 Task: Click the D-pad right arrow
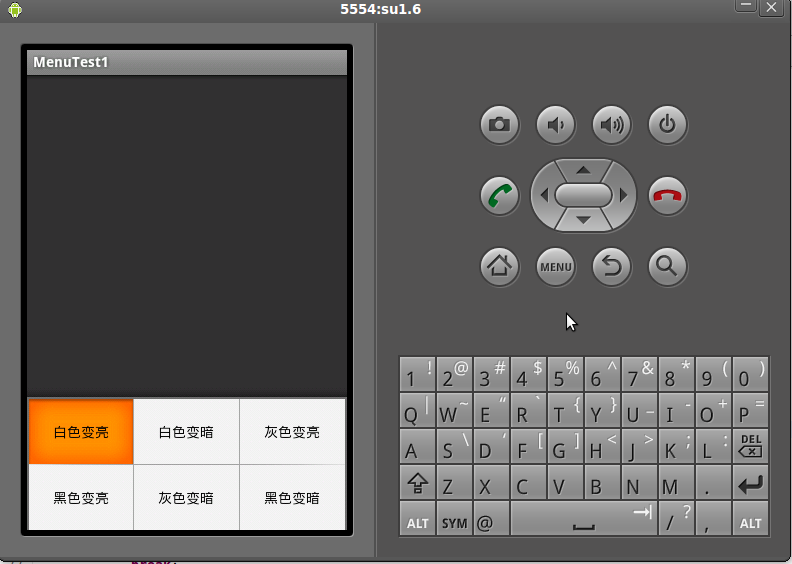pyautogui.click(x=623, y=195)
